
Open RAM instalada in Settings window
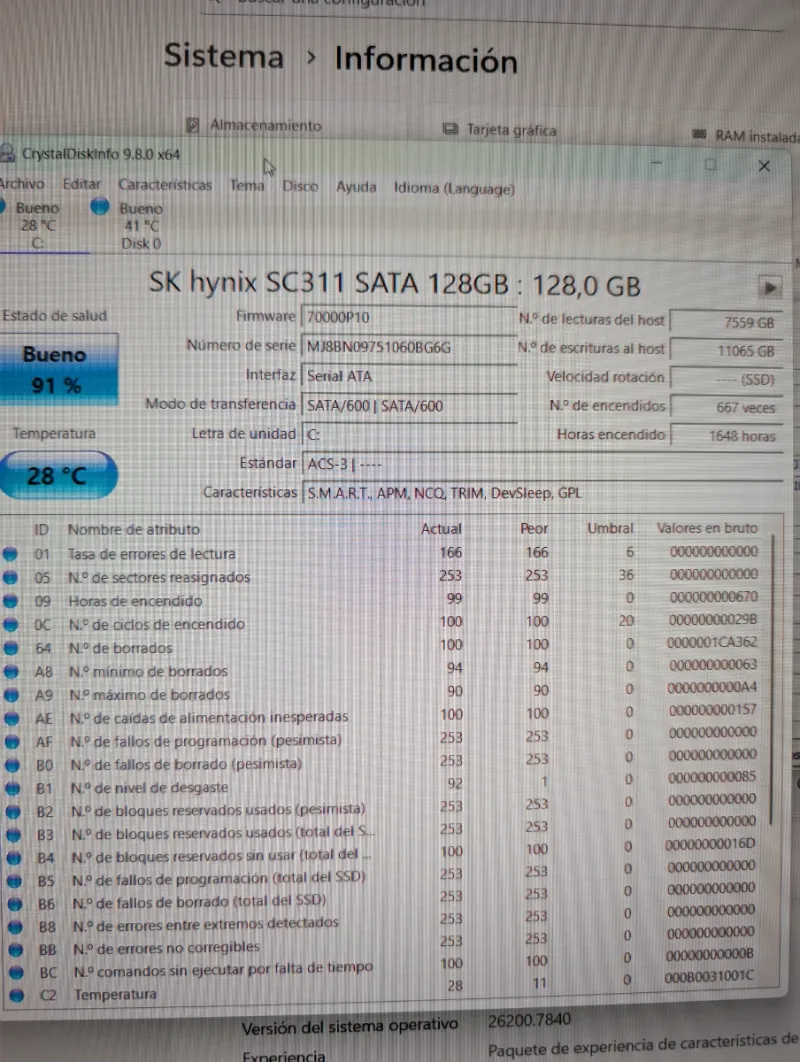[746, 136]
